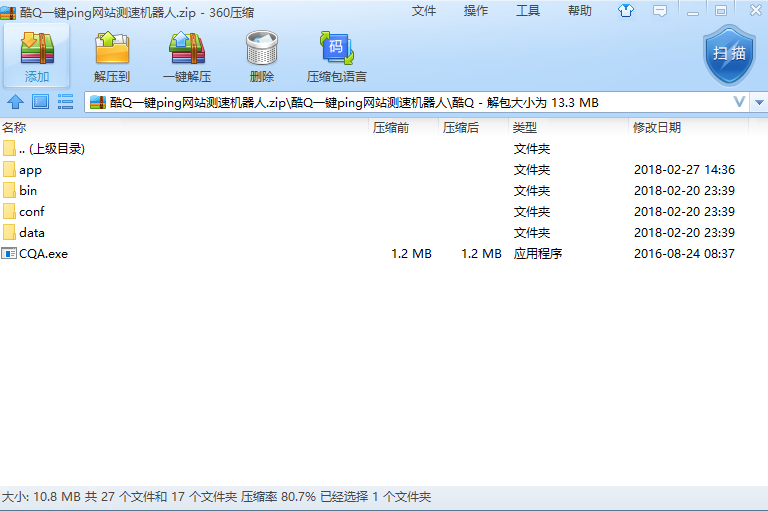The image size is (768, 511).
Task: Switch to list detail view mode
Action: [65, 102]
